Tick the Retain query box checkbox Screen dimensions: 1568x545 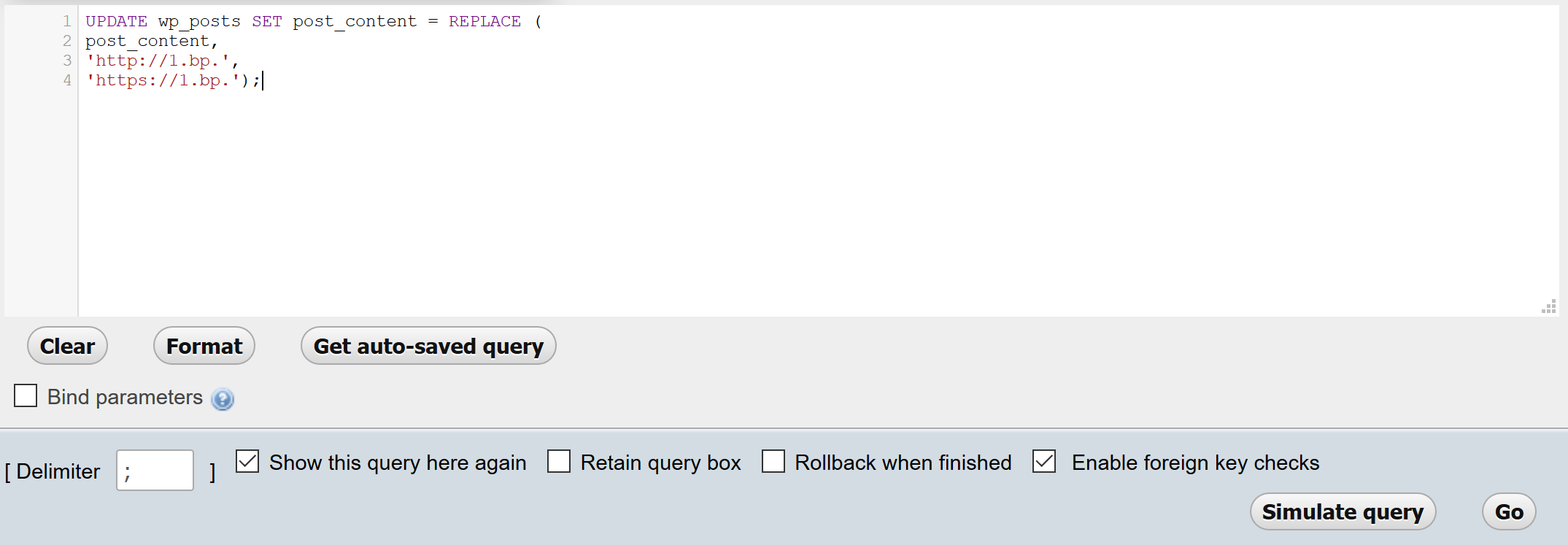click(559, 461)
